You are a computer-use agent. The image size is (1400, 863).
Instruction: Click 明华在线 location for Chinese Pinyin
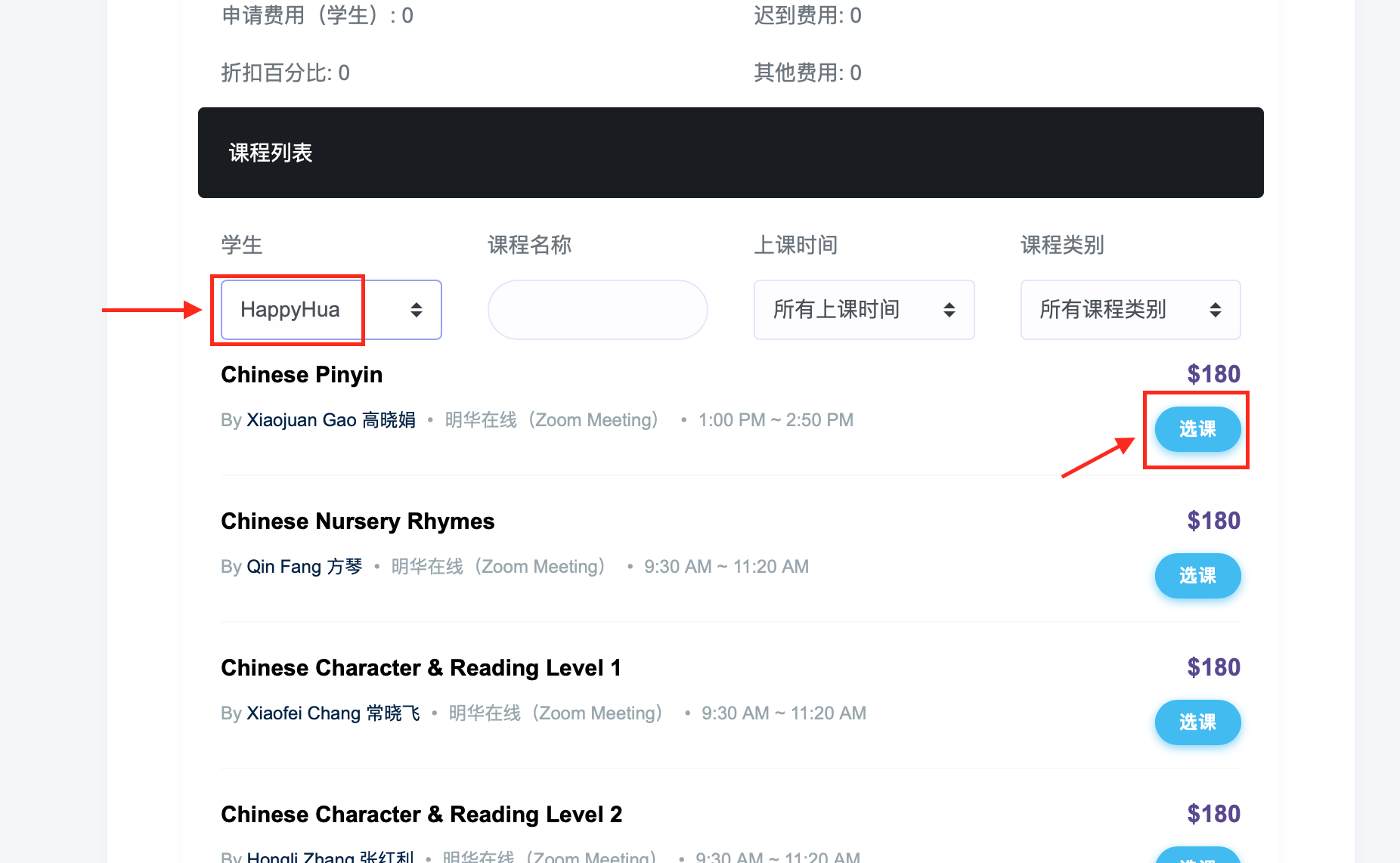[553, 420]
